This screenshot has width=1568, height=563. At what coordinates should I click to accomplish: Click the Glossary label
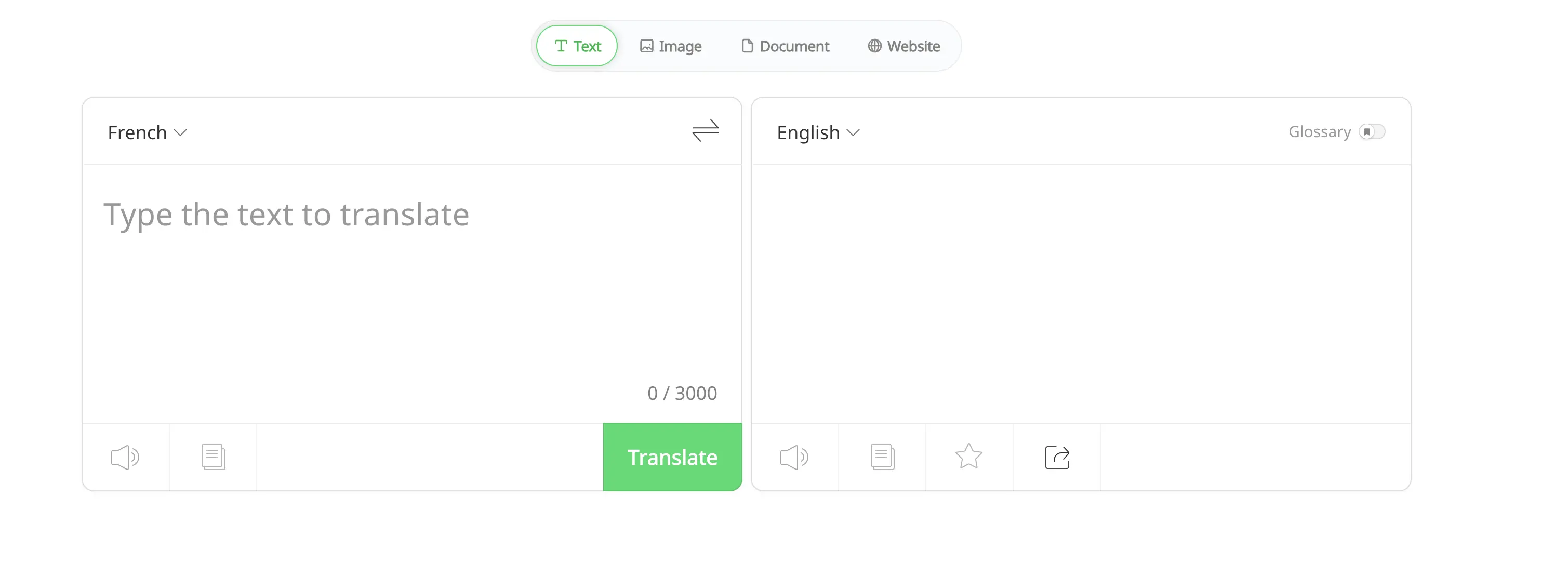(x=1319, y=132)
